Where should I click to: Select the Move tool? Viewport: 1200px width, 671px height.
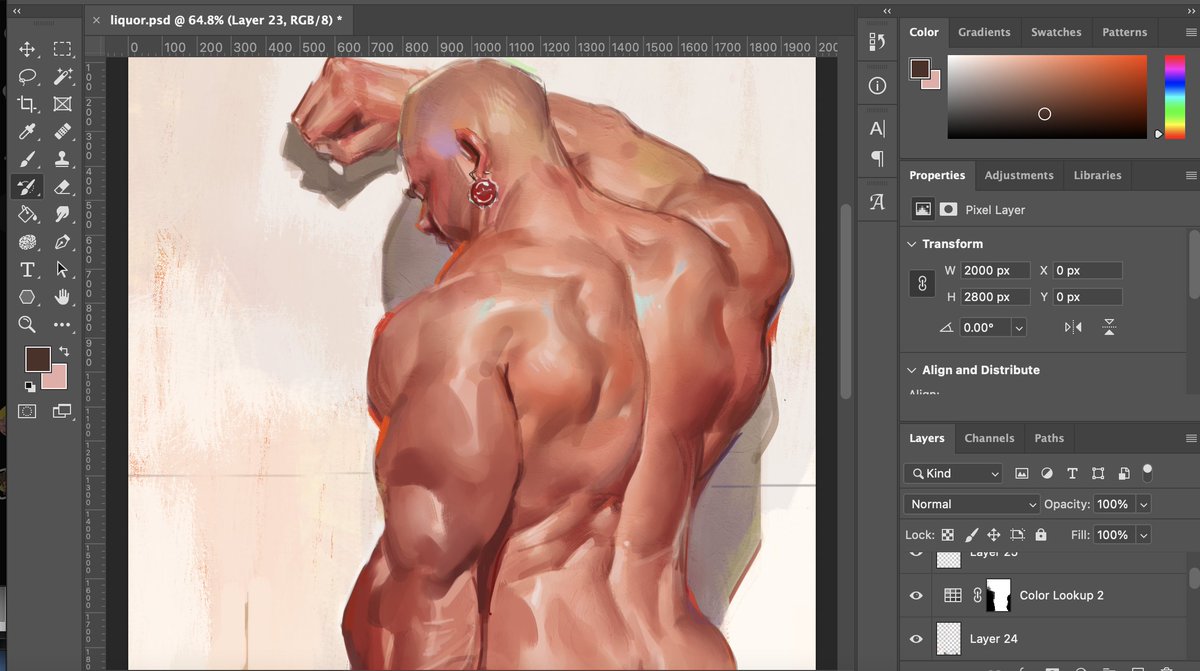(27, 49)
